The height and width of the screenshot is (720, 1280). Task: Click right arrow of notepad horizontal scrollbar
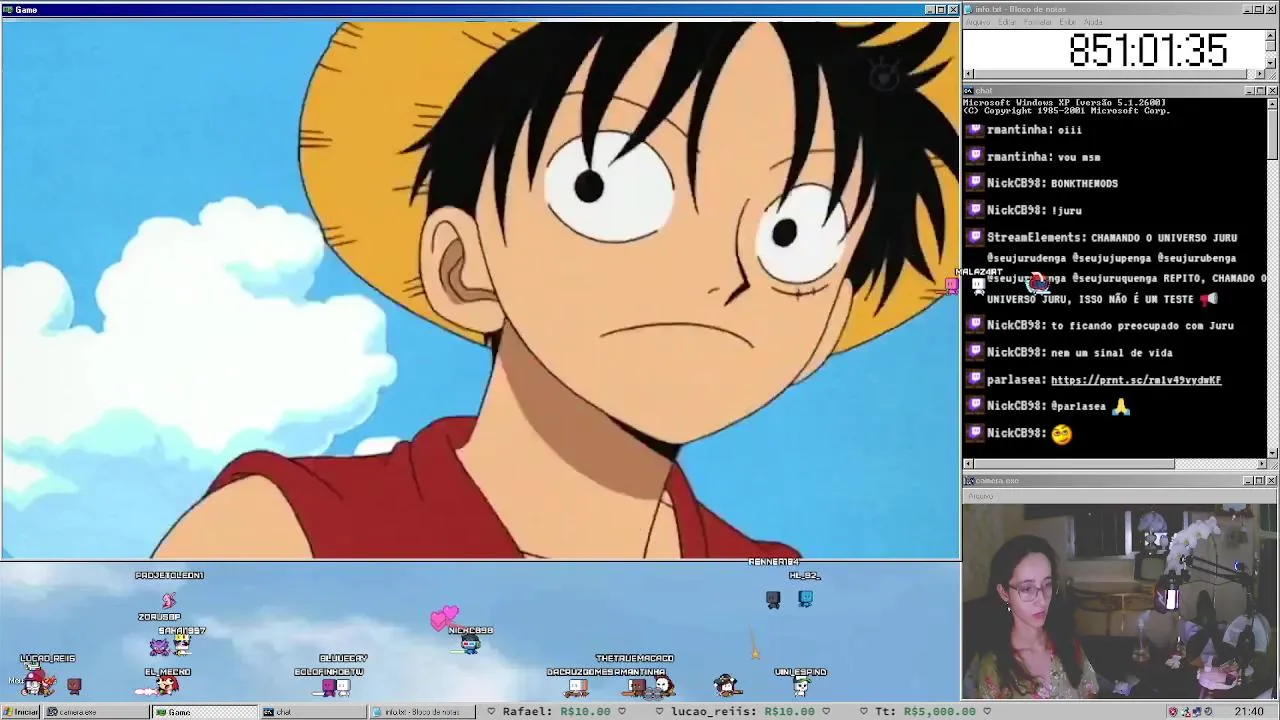[x=1259, y=74]
